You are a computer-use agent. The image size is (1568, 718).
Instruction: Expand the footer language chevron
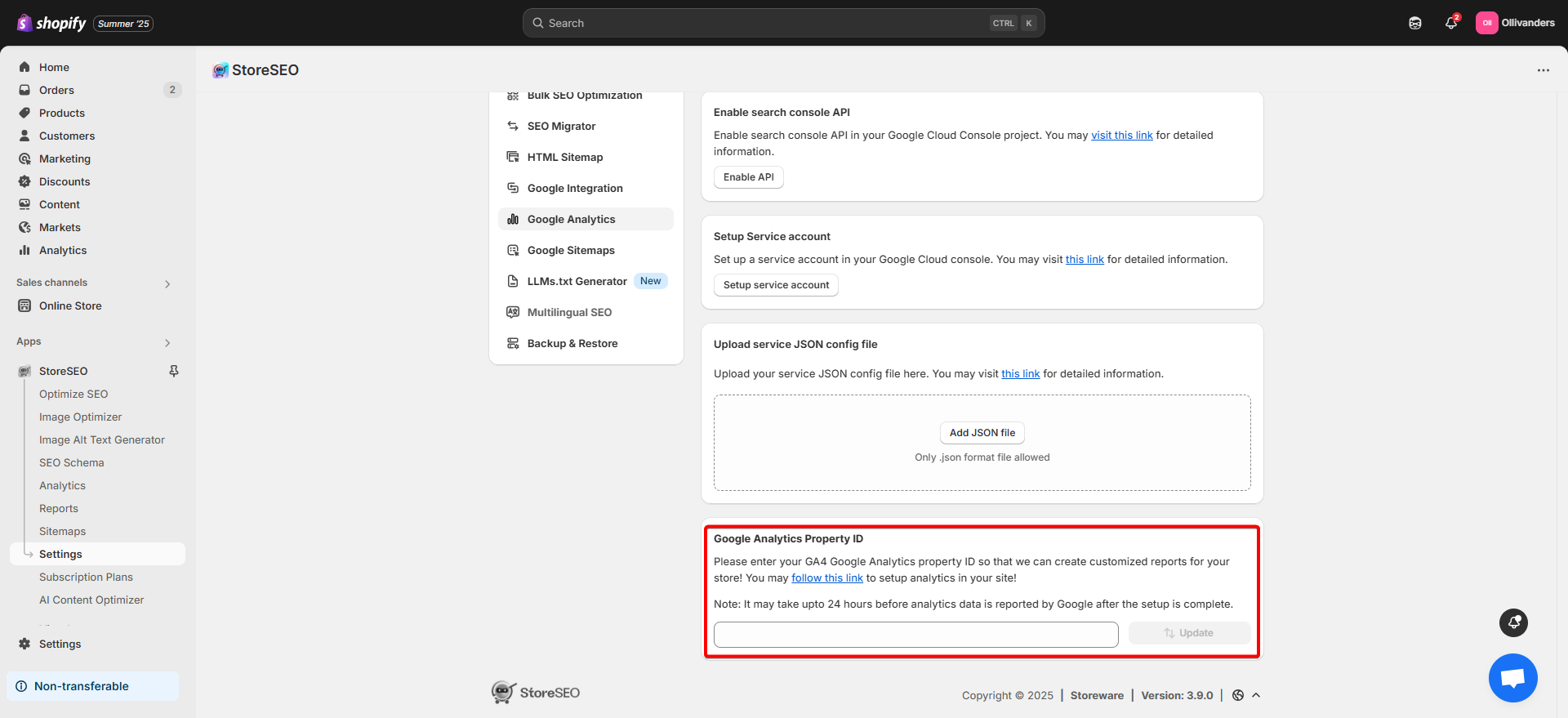pyautogui.click(x=1256, y=695)
